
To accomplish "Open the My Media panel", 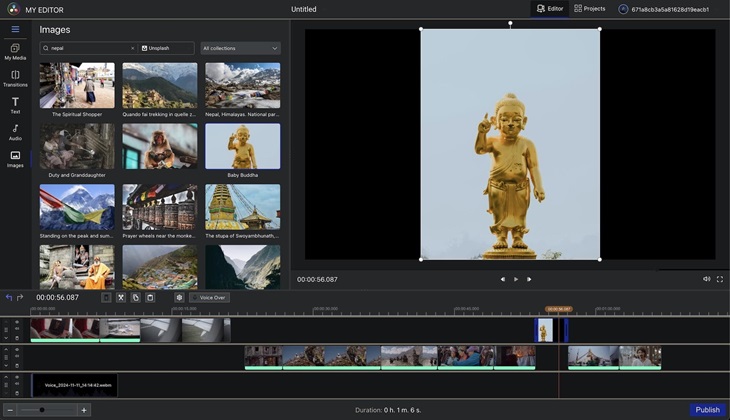I will tap(15, 51).
